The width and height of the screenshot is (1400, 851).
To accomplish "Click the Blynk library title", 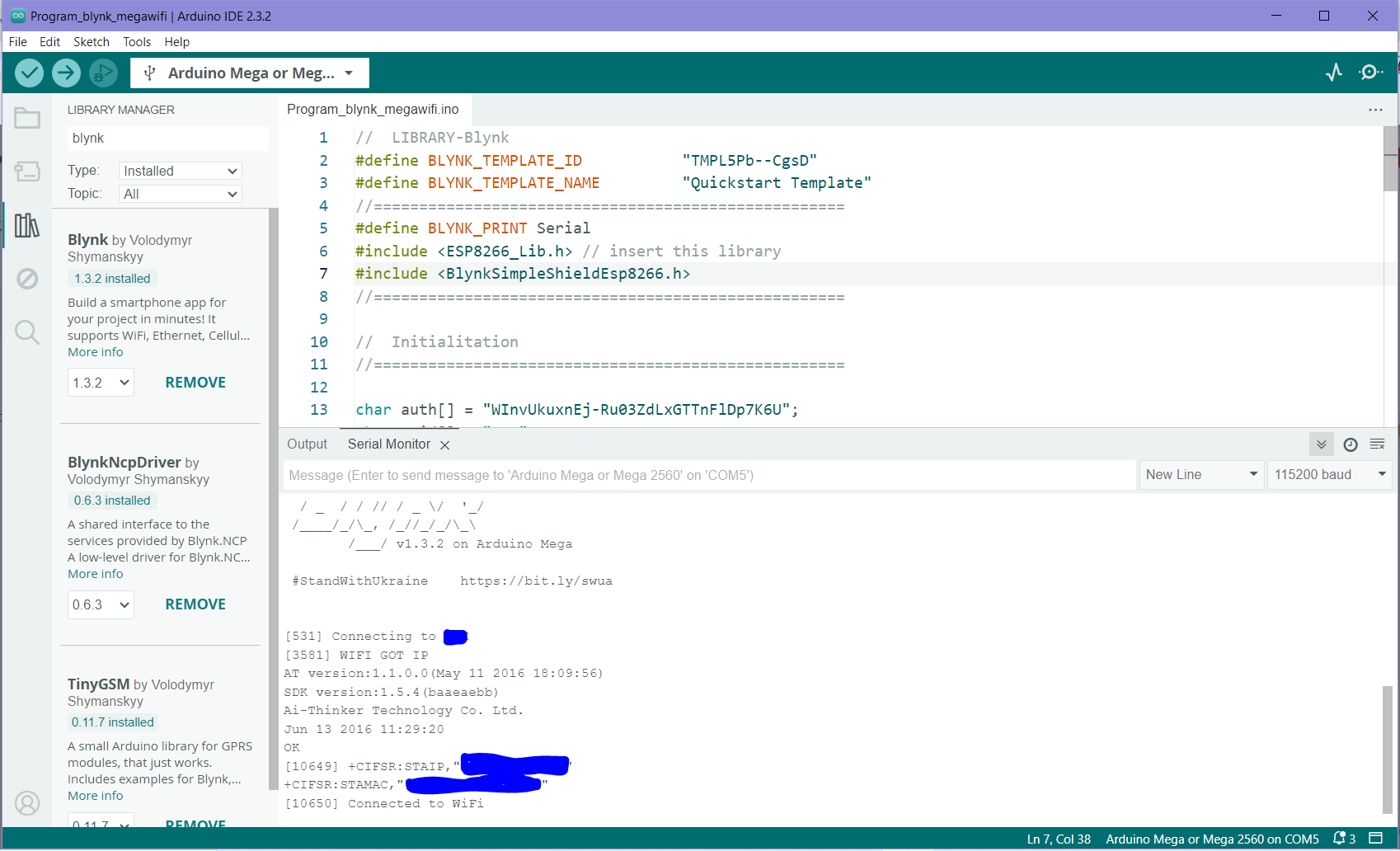I will coord(88,240).
